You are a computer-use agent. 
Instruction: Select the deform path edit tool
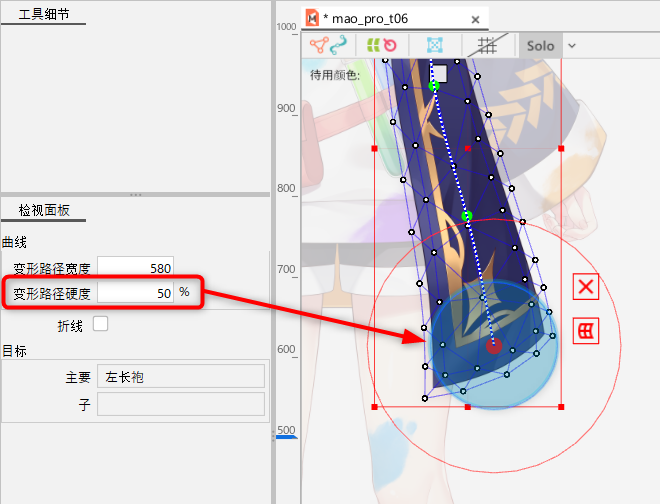tap(339, 45)
